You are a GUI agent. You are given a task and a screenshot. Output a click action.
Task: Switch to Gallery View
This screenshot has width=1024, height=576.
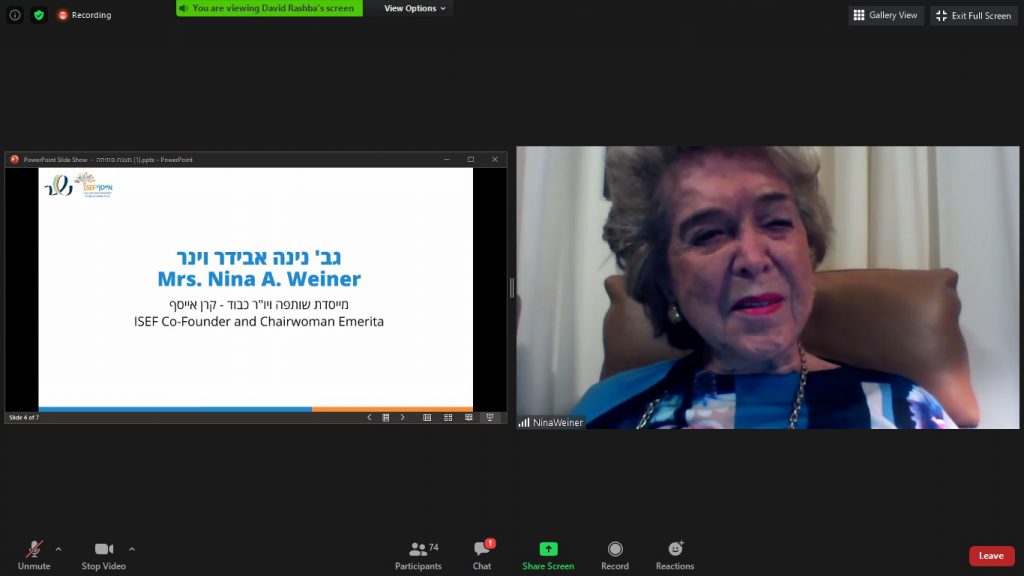click(x=886, y=15)
